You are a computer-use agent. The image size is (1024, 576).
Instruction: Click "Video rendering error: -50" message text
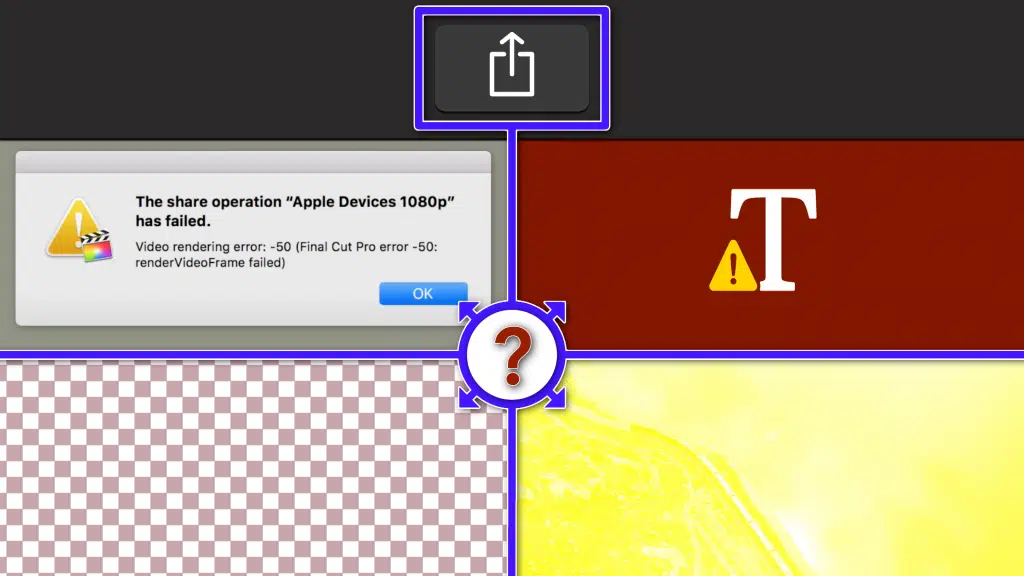[x=286, y=255]
